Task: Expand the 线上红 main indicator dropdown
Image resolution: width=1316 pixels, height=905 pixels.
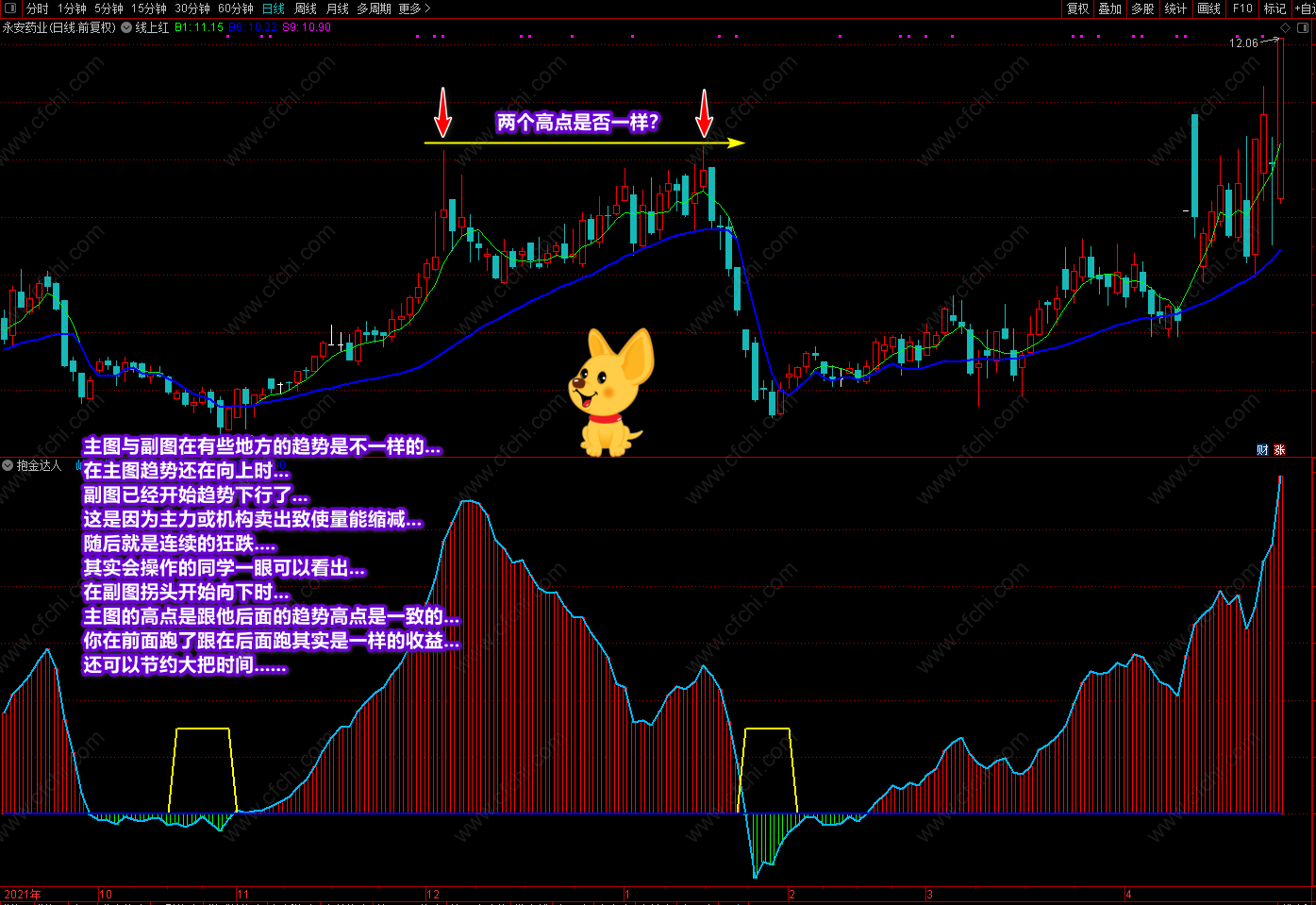Action: click(126, 27)
